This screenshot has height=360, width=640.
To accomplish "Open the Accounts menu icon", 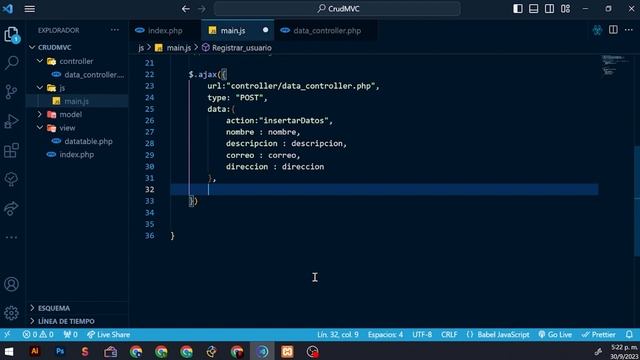I will 11,284.
